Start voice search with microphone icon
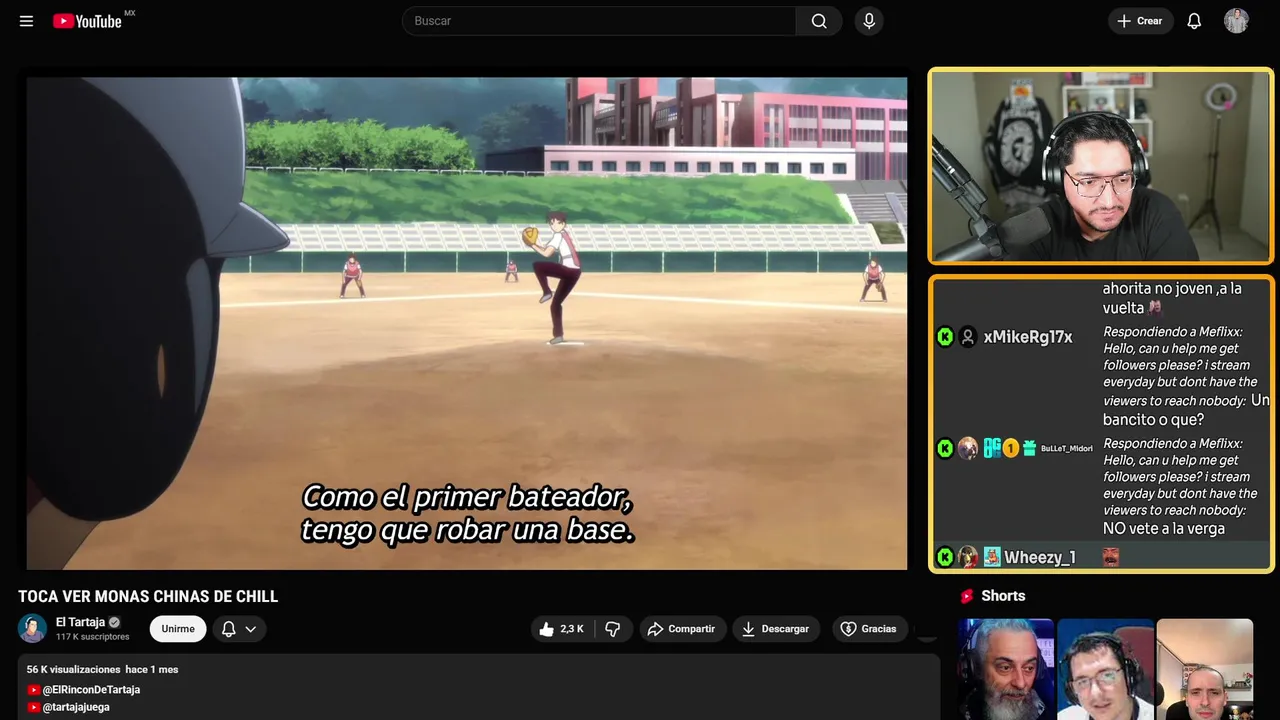The width and height of the screenshot is (1280, 720). tap(869, 21)
